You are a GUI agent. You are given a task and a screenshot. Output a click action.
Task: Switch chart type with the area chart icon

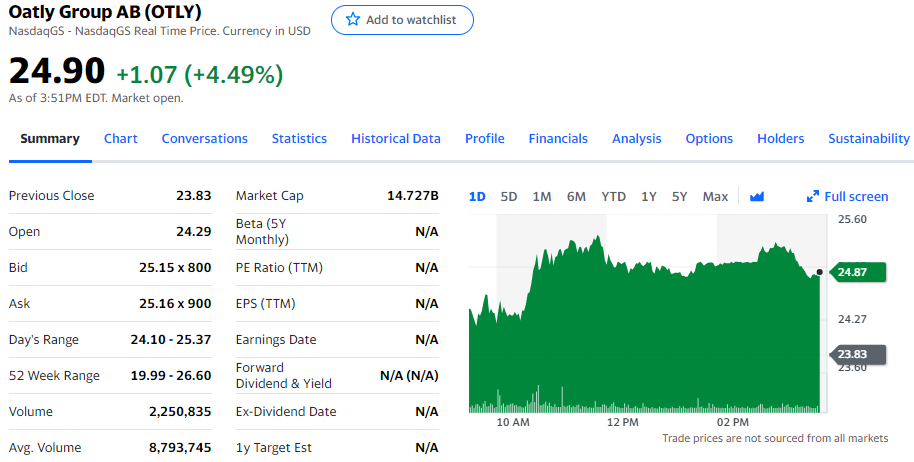[x=757, y=196]
